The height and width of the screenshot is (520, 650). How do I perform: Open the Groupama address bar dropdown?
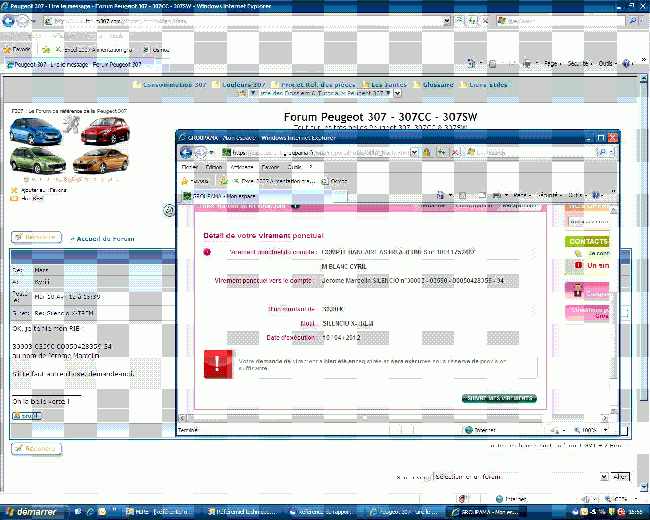(x=414, y=153)
